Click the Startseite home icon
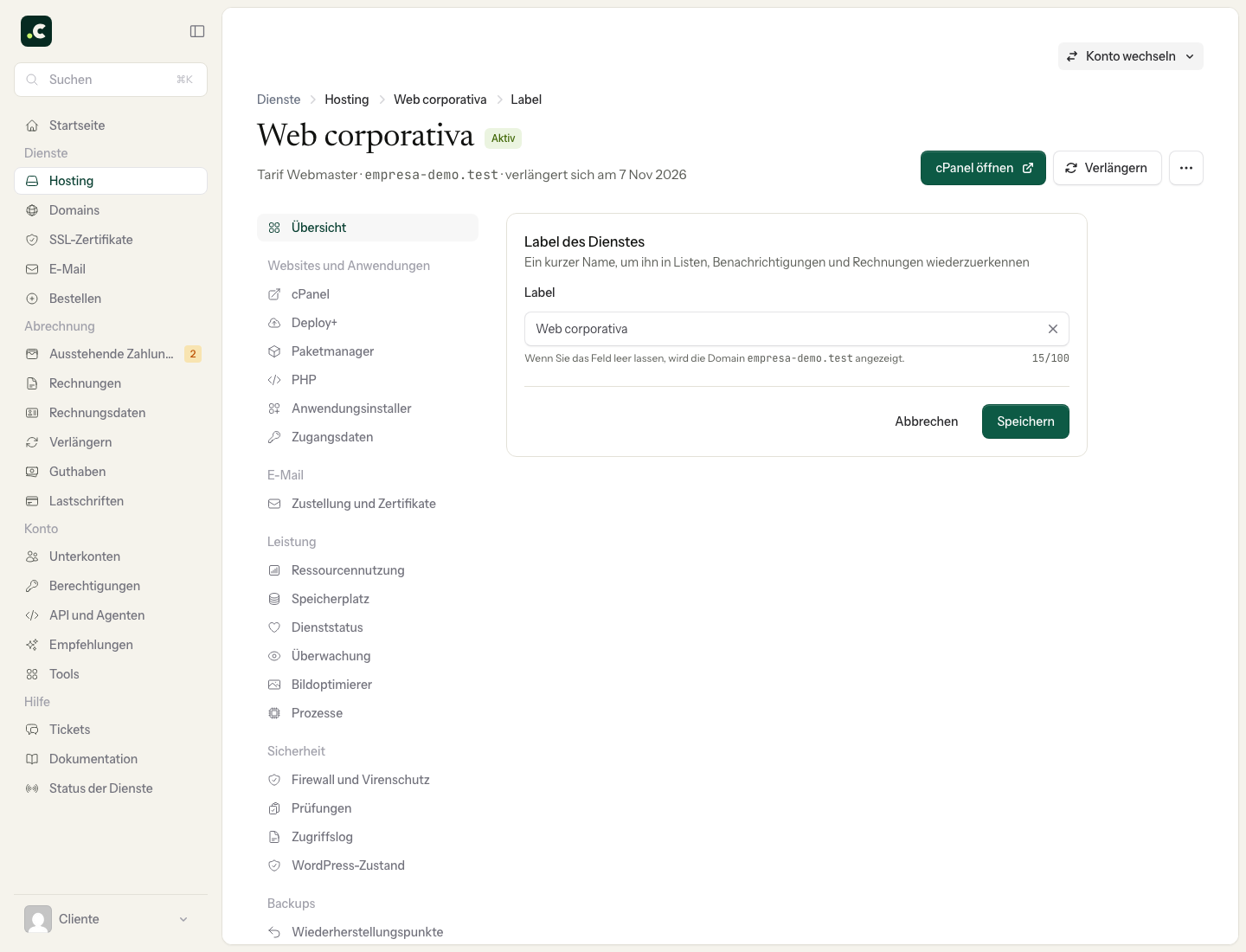The image size is (1246, 952). click(x=32, y=125)
